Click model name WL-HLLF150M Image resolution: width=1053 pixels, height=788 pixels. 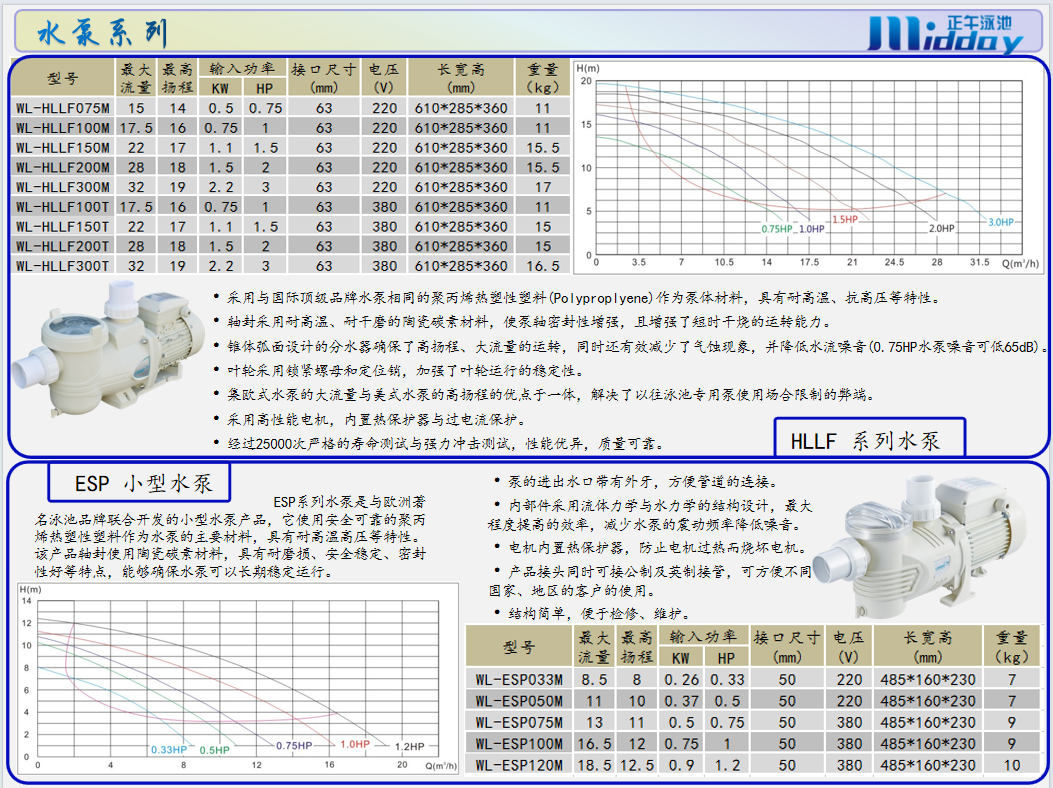pyautogui.click(x=62, y=147)
